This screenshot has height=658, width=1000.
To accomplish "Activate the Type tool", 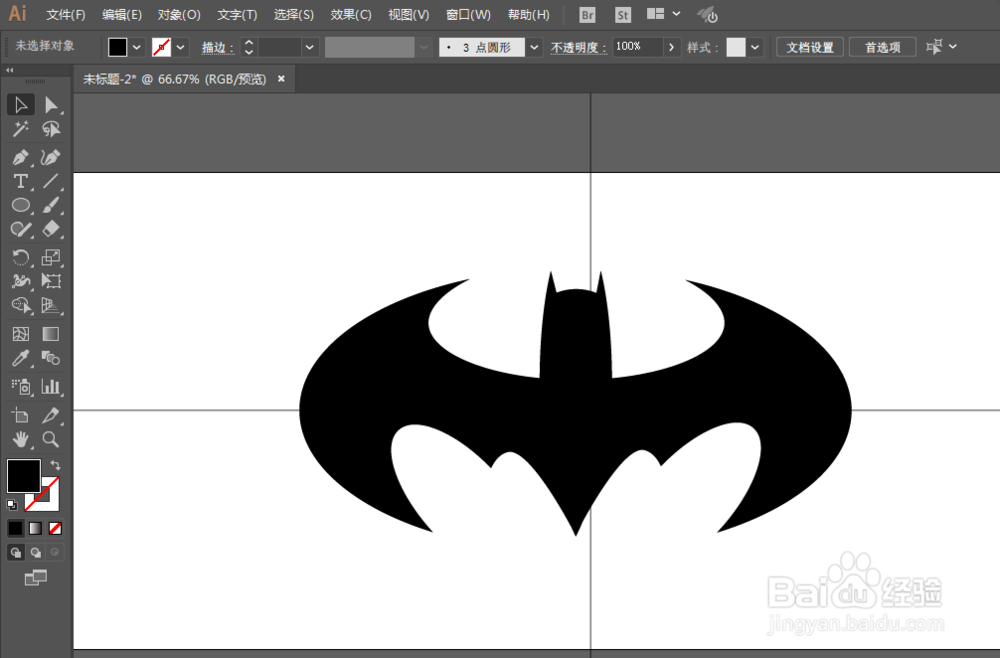I will 21,181.
